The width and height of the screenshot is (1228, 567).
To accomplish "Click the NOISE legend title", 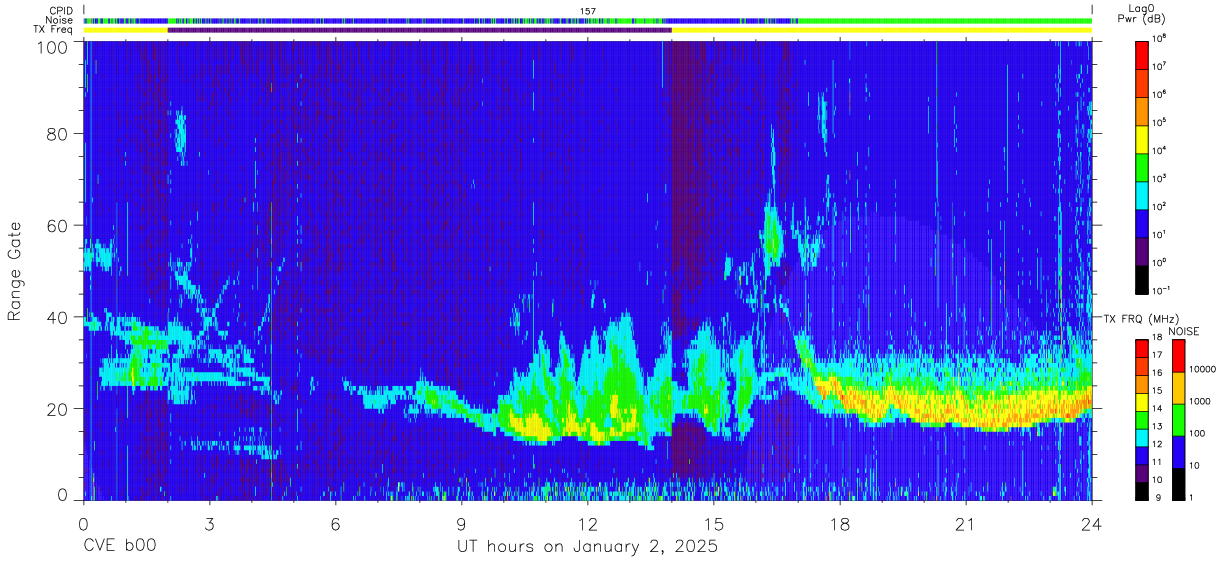I will pyautogui.click(x=1185, y=330).
